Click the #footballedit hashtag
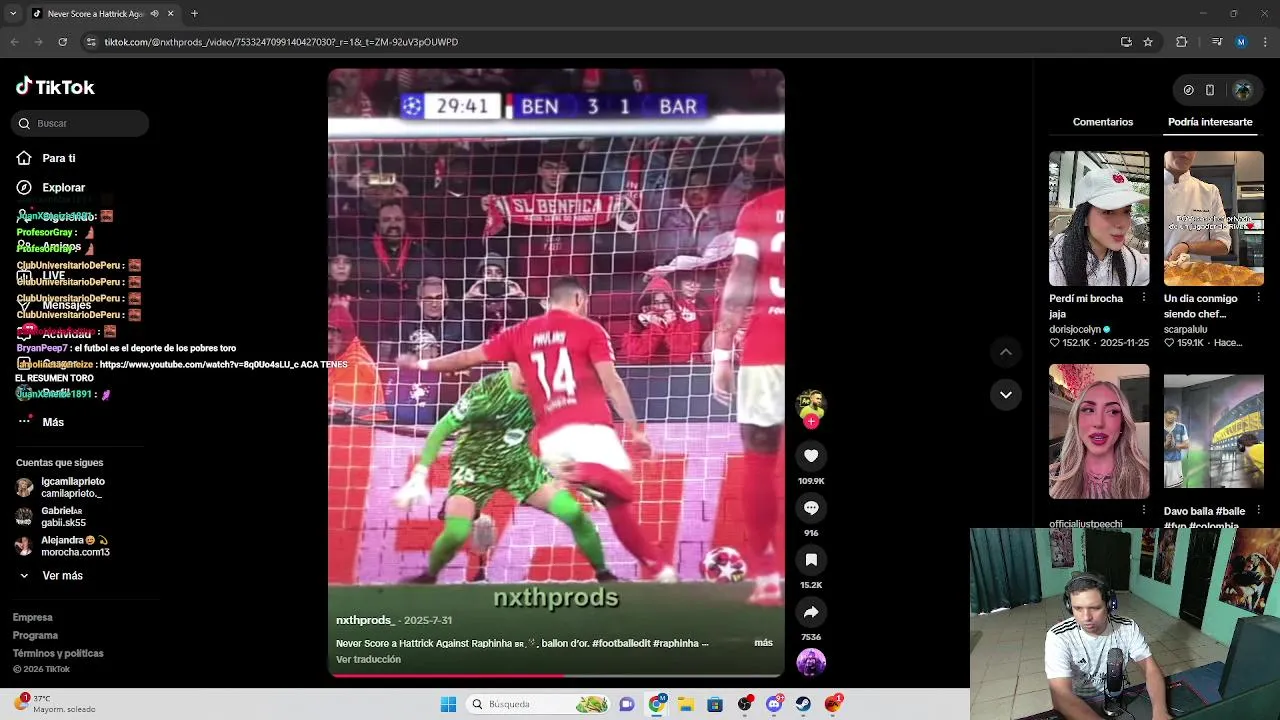The image size is (1280, 720). 620,643
